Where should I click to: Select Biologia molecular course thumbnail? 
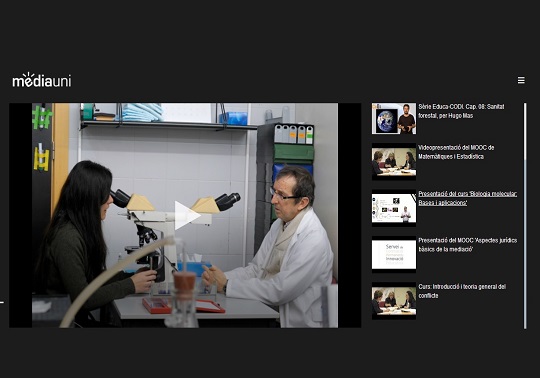click(x=394, y=208)
